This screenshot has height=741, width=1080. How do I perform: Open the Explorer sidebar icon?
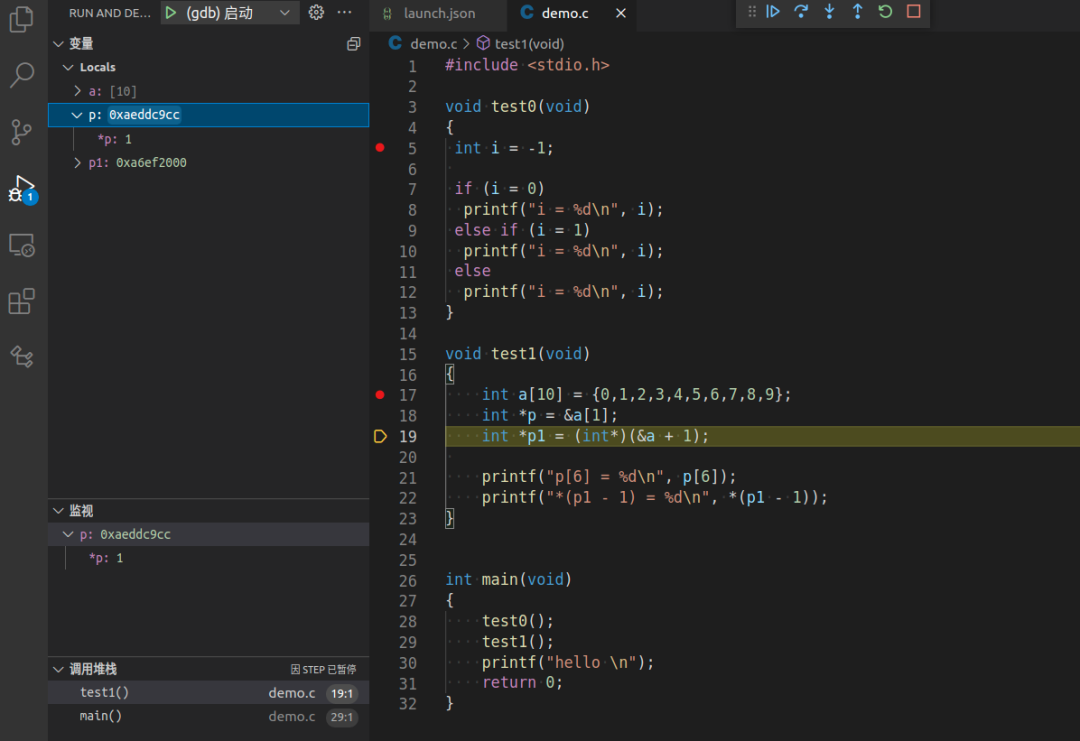pos(21,20)
